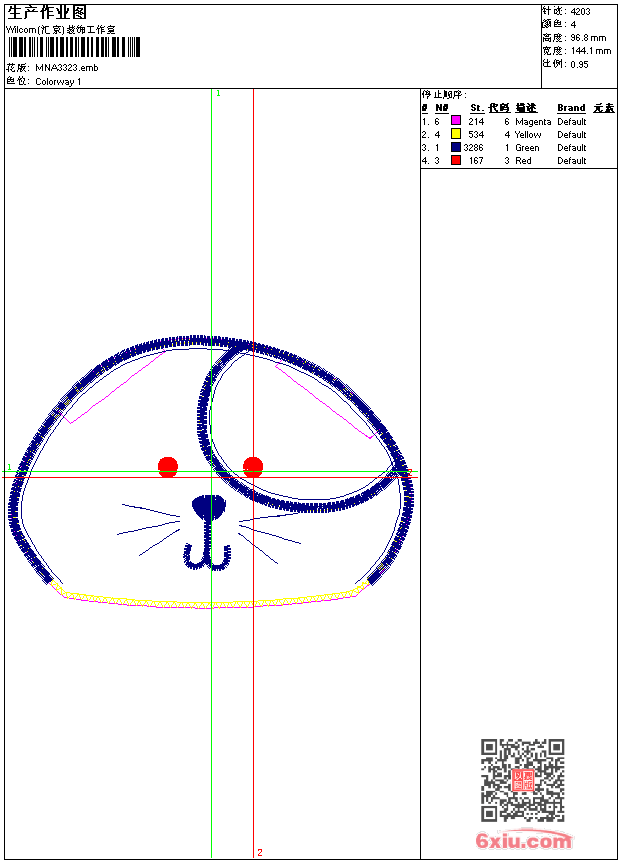Click the green marker '1' at top
The width and height of the screenshot is (620, 860).
[218, 94]
